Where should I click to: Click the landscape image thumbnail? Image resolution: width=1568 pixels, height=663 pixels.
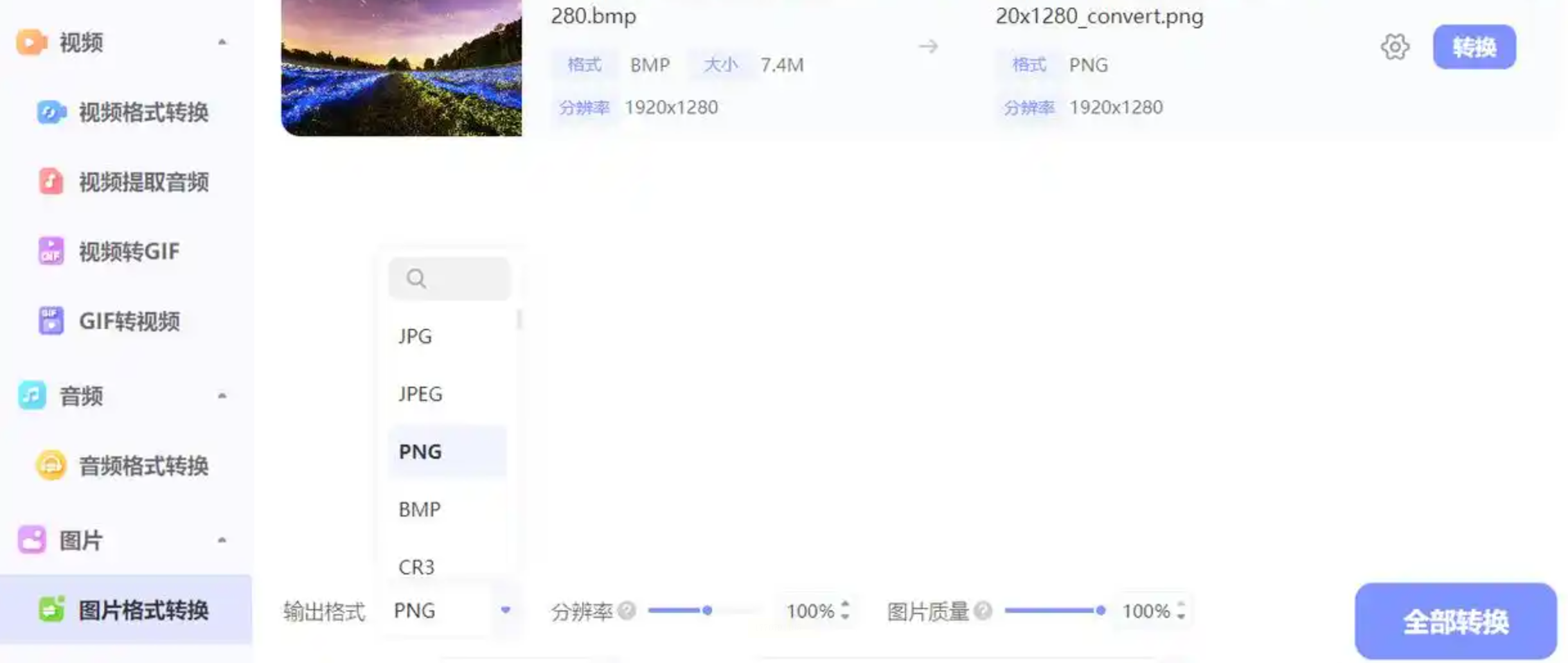(402, 67)
